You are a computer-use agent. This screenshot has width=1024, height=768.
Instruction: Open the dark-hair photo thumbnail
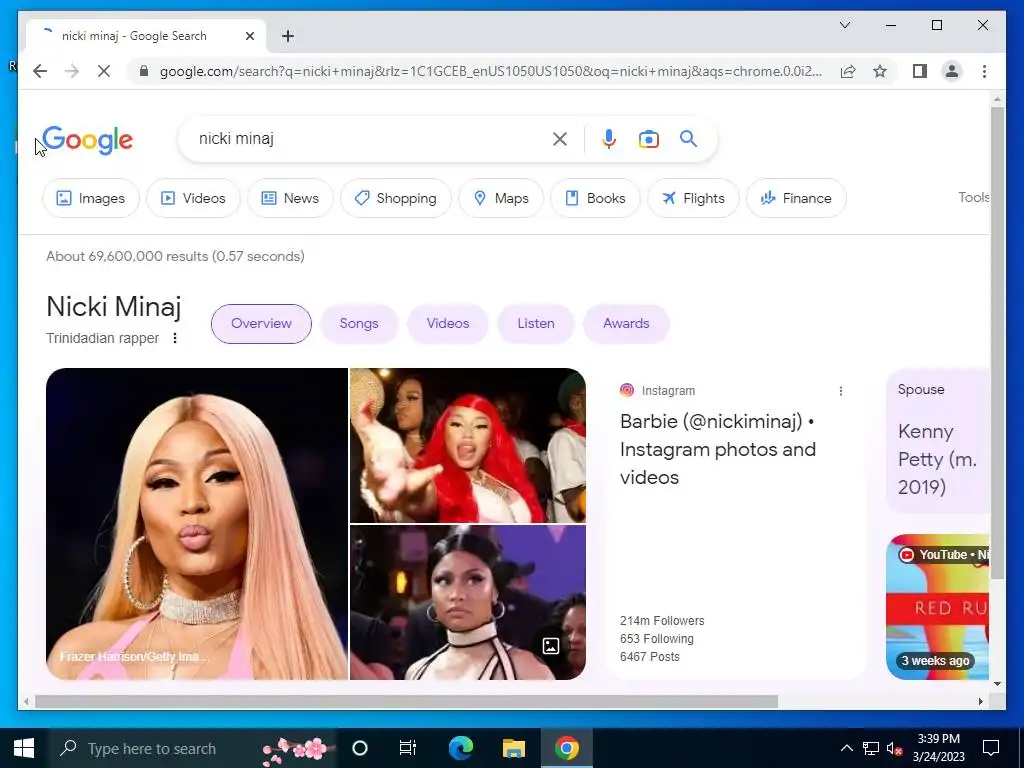(x=468, y=602)
